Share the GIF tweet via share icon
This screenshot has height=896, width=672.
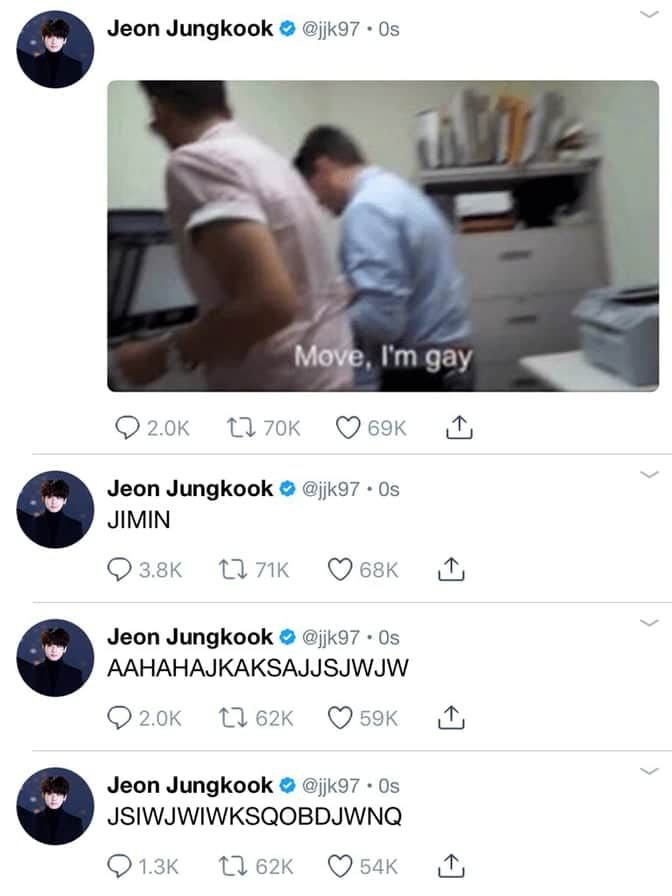pos(459,427)
